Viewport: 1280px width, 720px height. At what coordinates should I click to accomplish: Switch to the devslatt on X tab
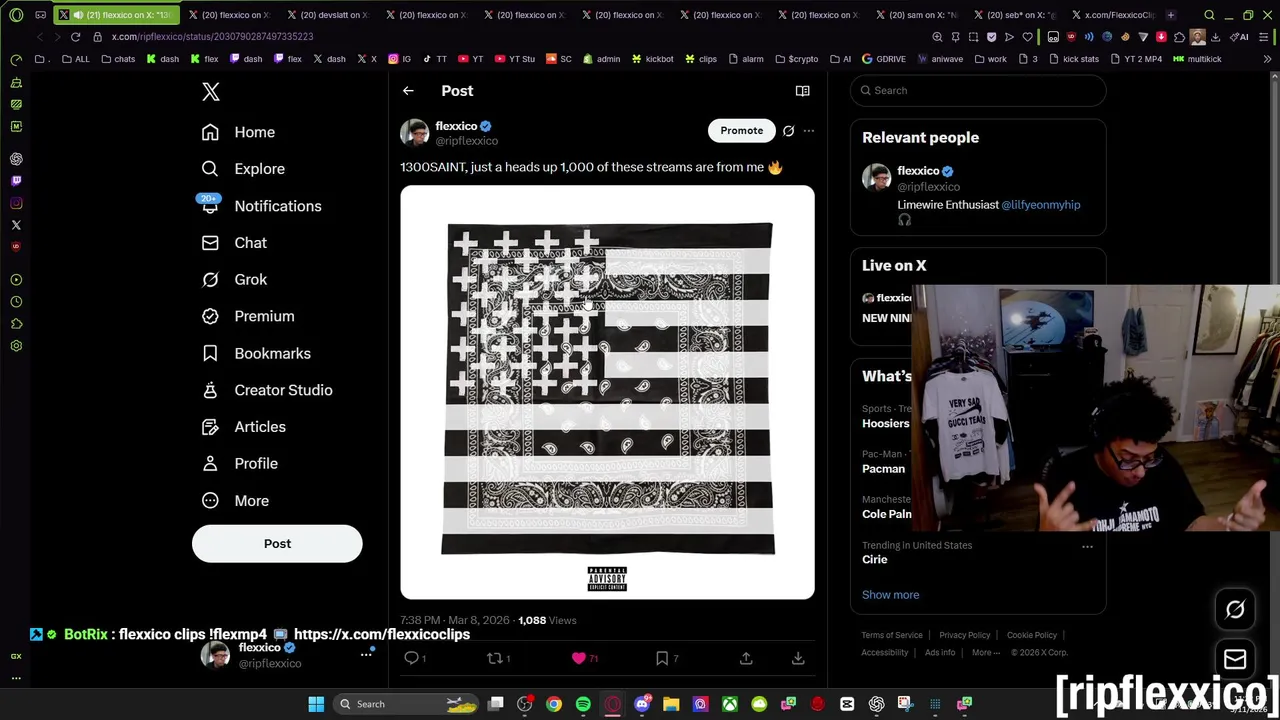click(330, 15)
